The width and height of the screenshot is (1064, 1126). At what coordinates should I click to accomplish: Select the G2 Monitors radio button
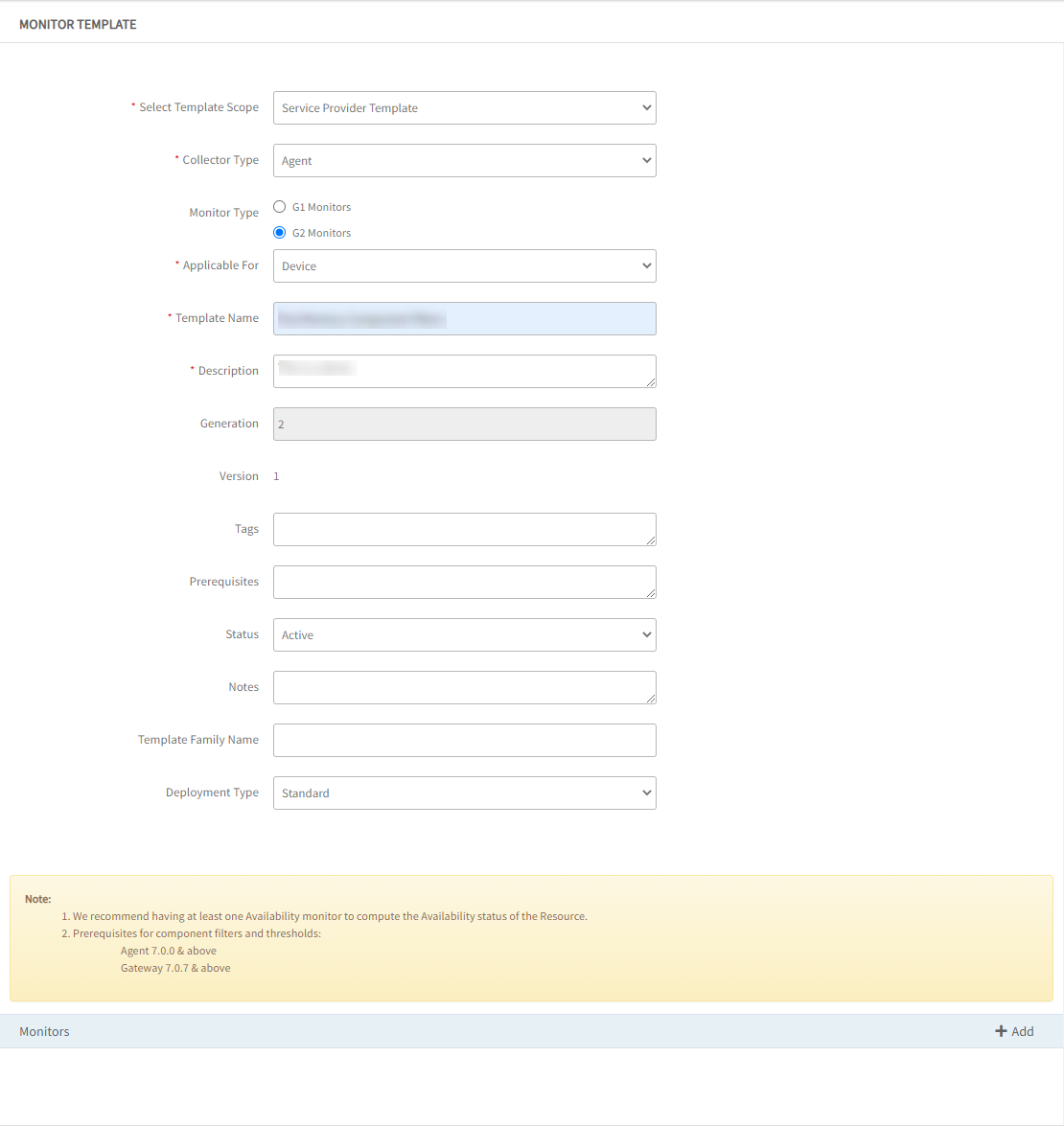click(279, 232)
